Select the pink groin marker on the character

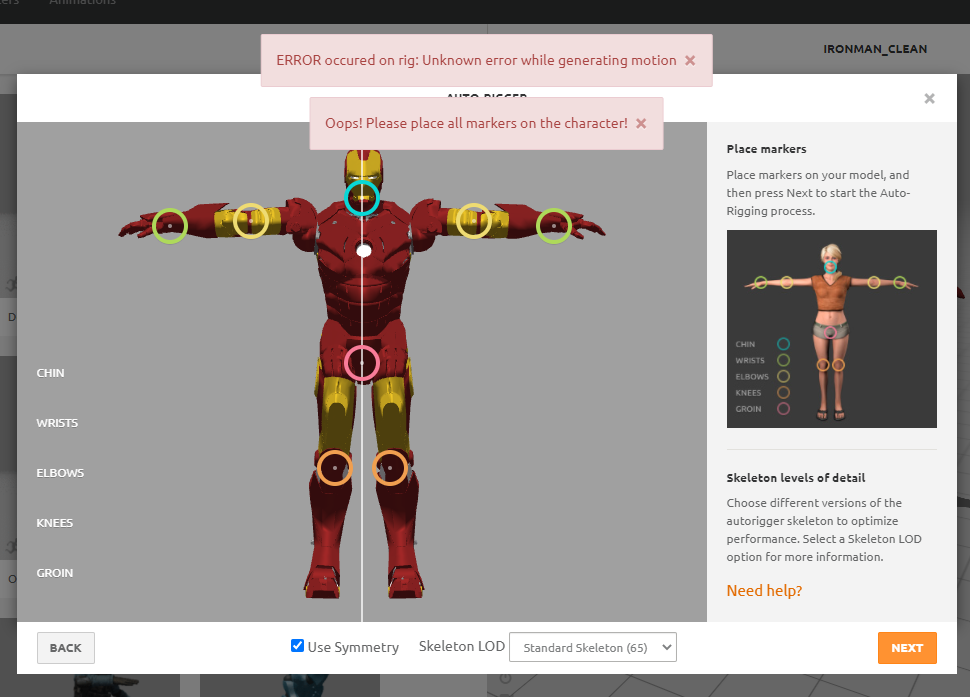(x=362, y=363)
